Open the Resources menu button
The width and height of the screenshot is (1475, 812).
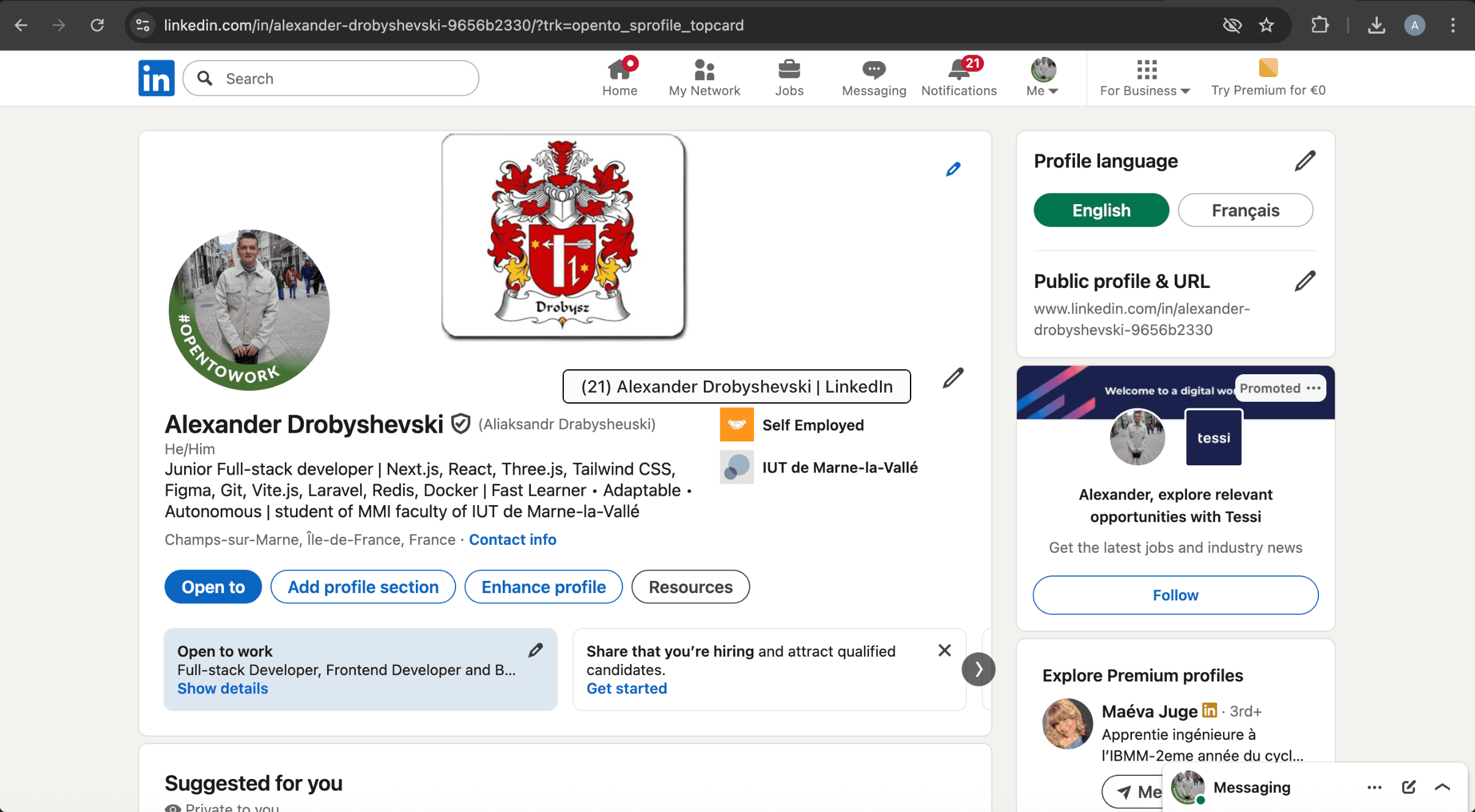[690, 587]
